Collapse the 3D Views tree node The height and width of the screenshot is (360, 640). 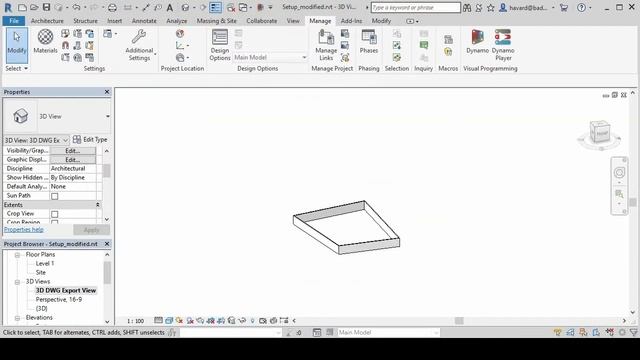[17, 282]
